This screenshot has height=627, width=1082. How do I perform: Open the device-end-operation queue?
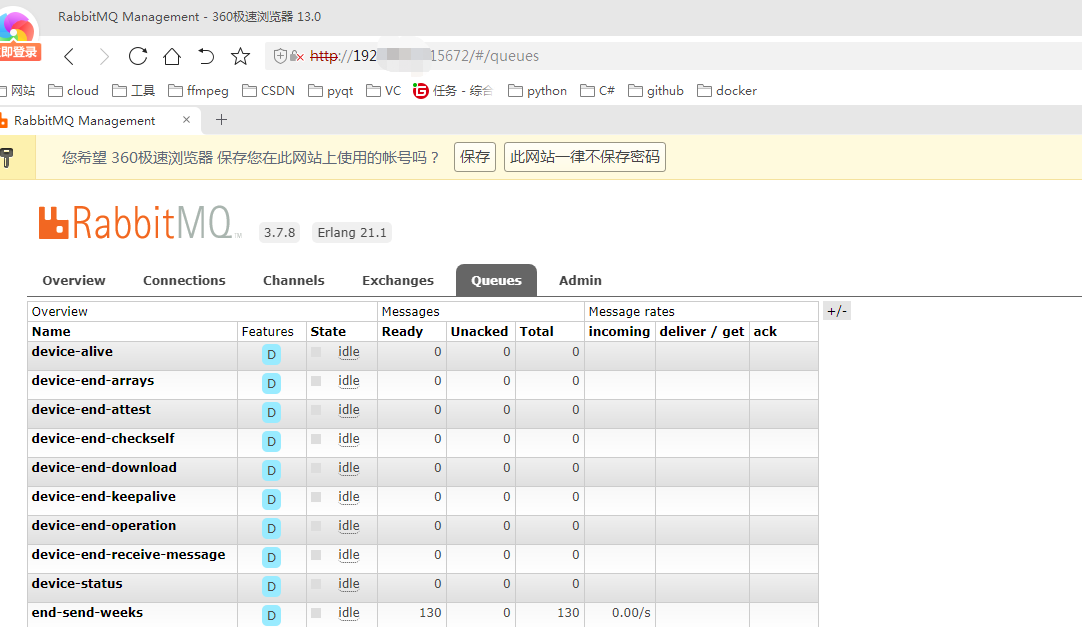[x=104, y=526]
